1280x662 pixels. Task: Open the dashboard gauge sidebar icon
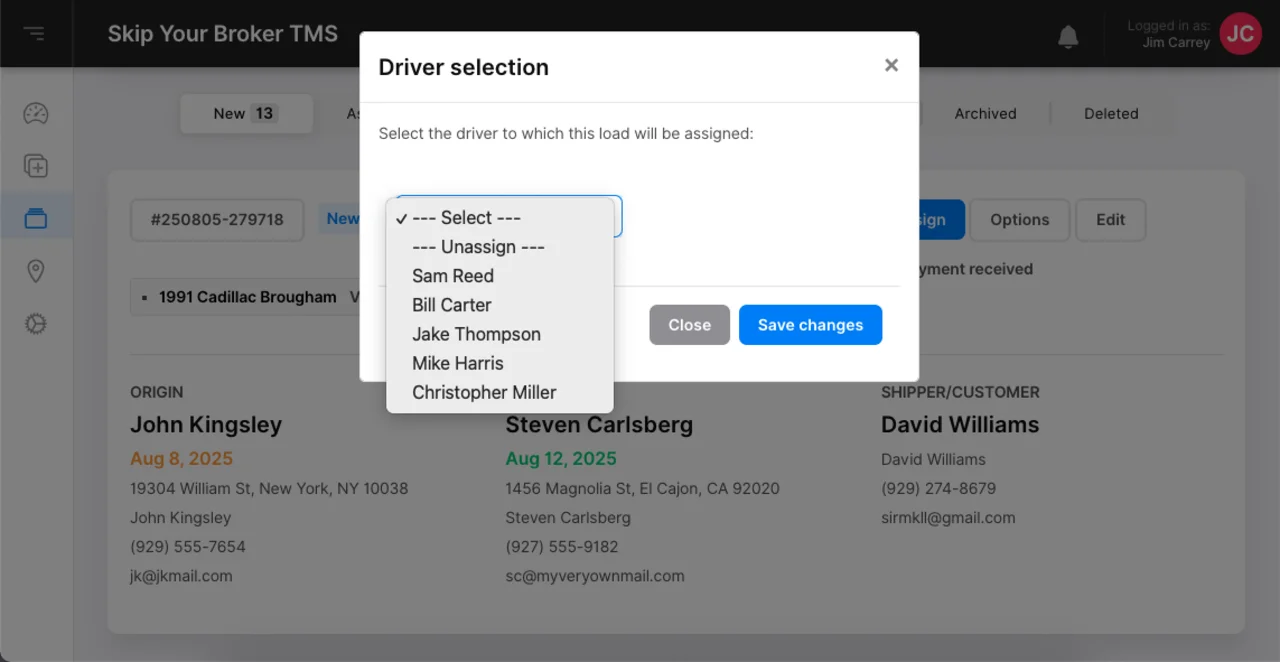(x=36, y=114)
